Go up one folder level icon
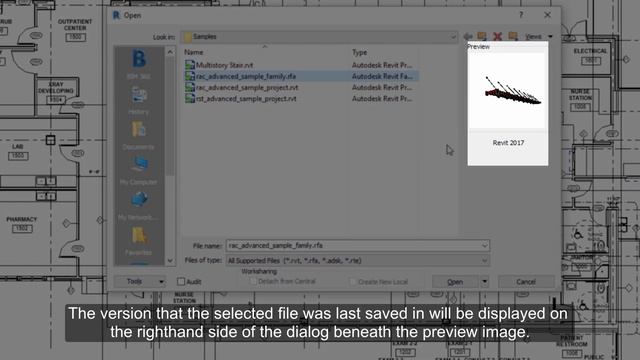 click(482, 37)
